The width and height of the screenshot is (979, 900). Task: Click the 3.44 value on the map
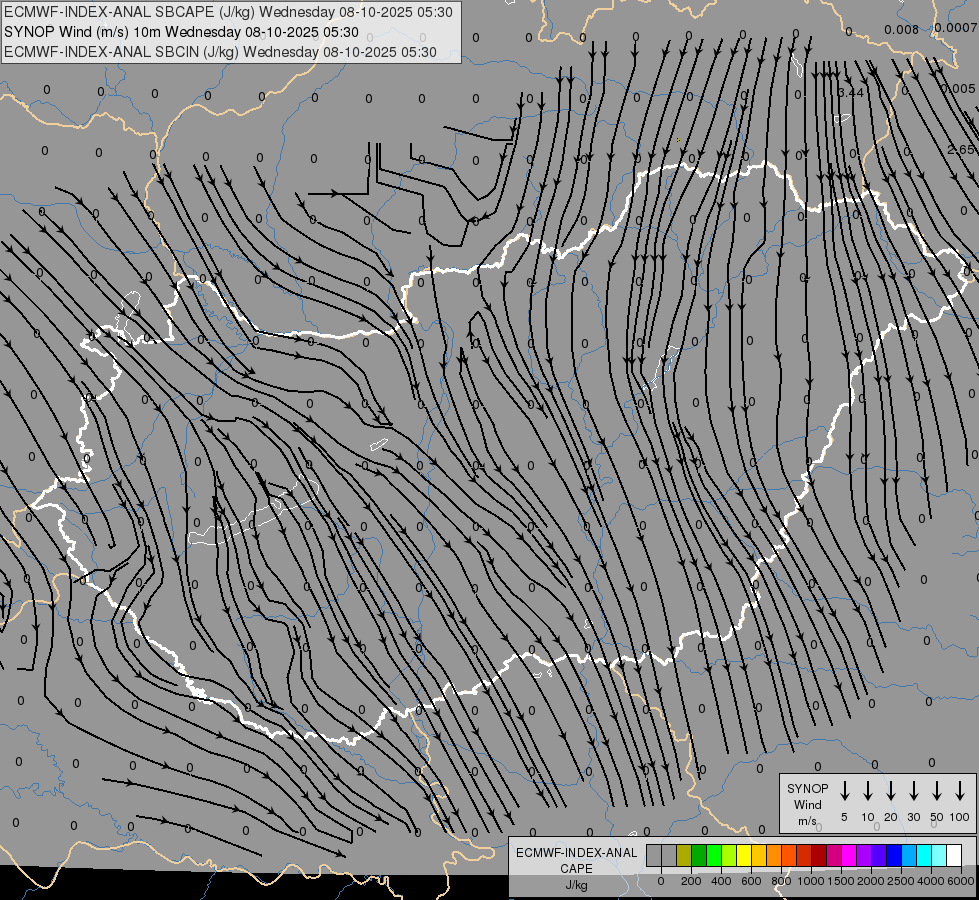pos(850,93)
